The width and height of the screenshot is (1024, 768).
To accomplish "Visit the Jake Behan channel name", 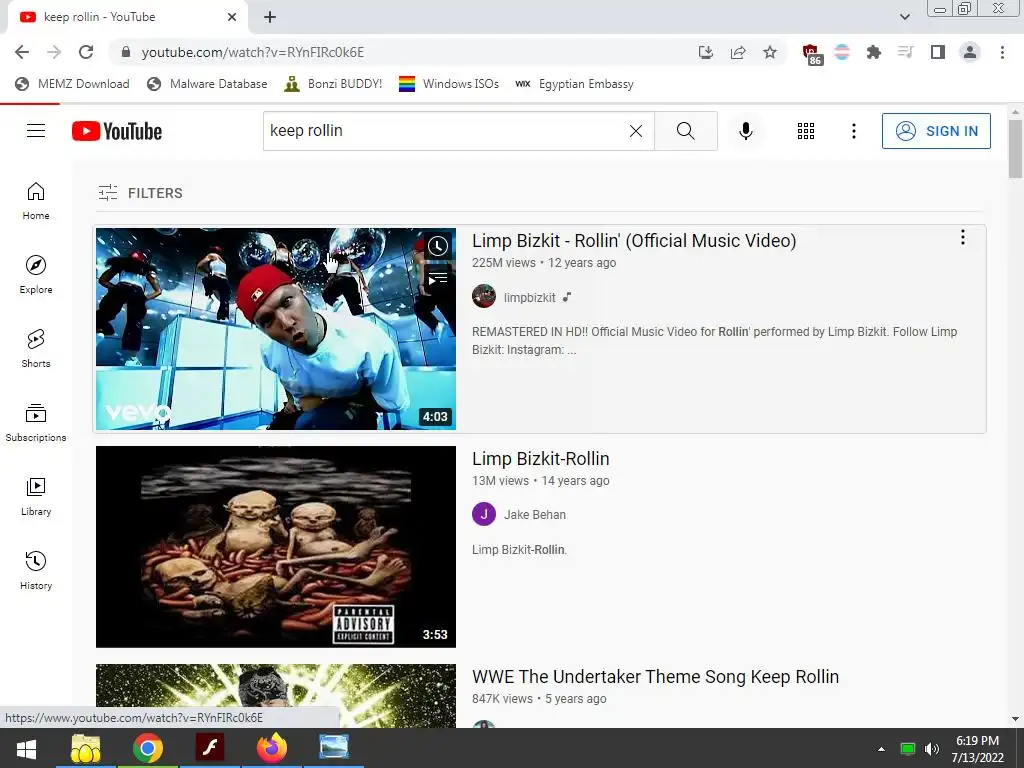I will pos(535,515).
